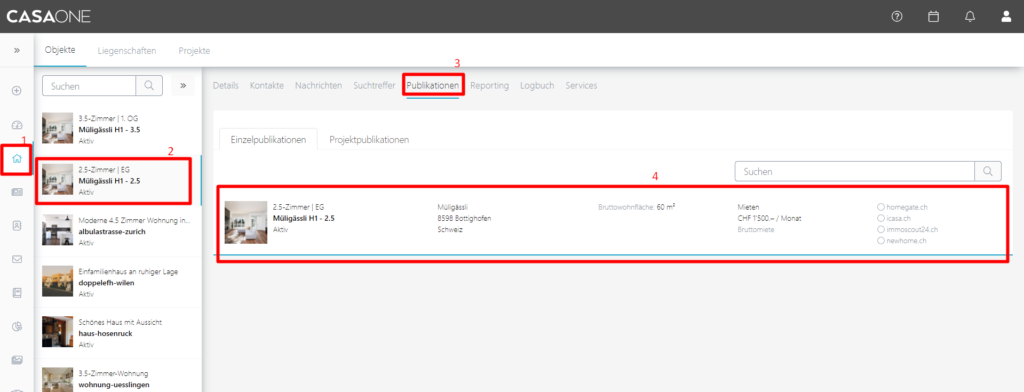
Task: Switch to the Liegenschaften tab
Action: tap(127, 50)
